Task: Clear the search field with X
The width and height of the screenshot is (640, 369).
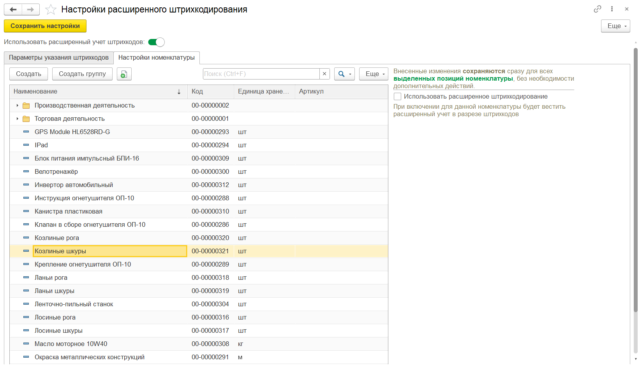Action: [324, 74]
